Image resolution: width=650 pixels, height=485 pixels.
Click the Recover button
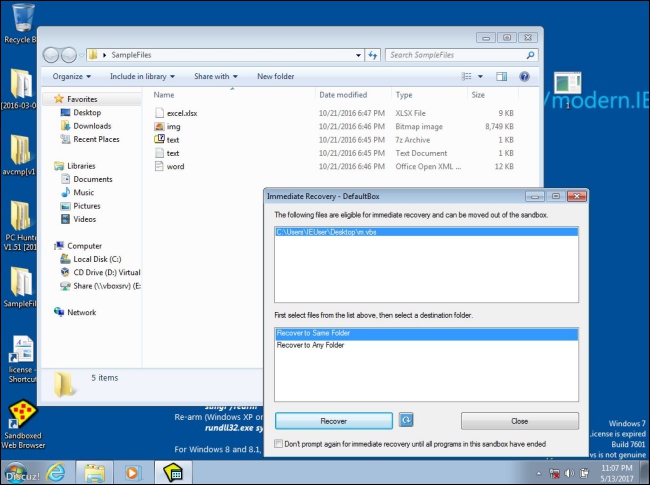[x=334, y=421]
